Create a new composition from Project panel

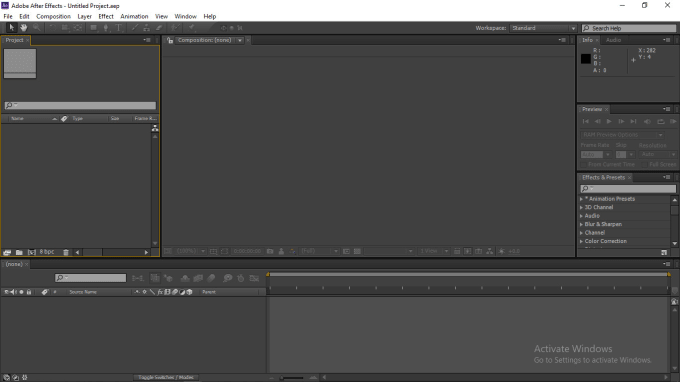point(31,252)
